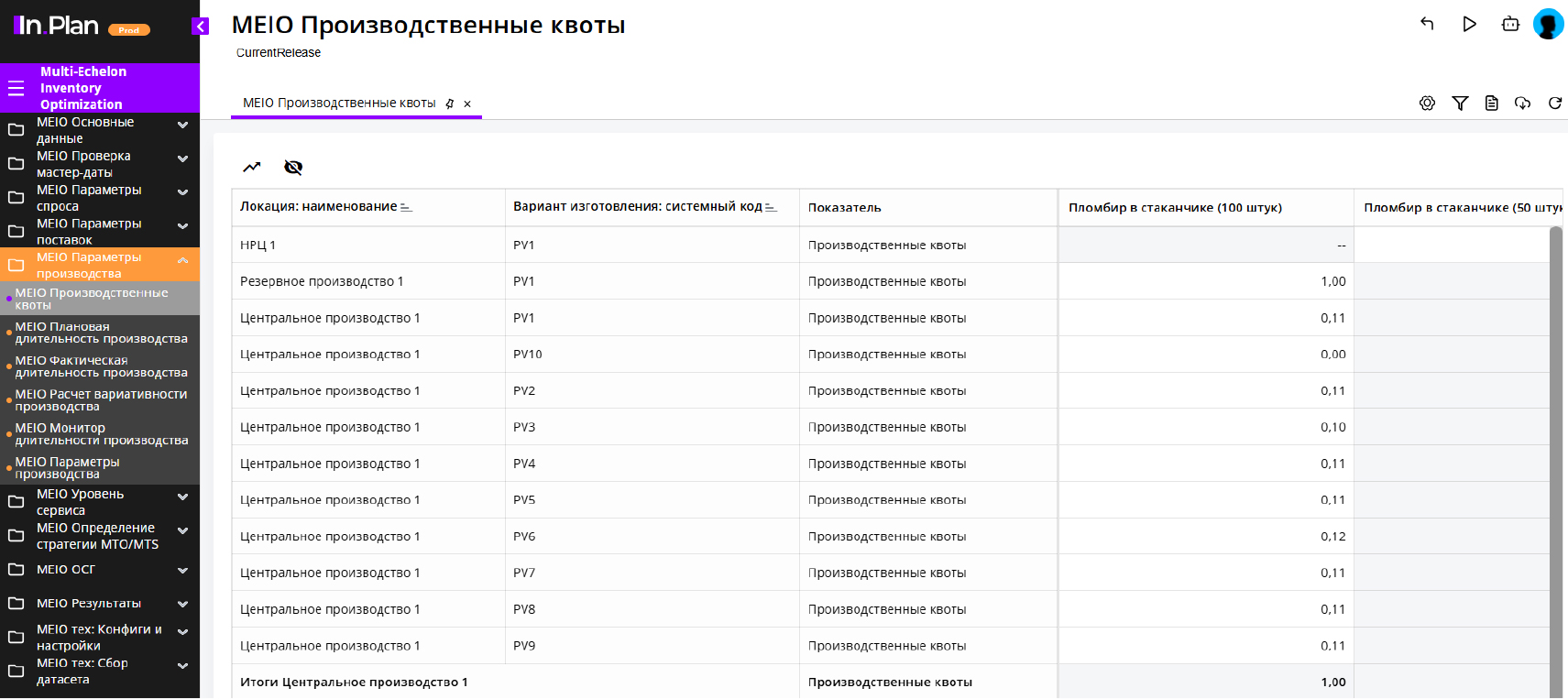Open the robot assistant icon
Viewport: 1568px width, 699px height.
(x=1510, y=24)
